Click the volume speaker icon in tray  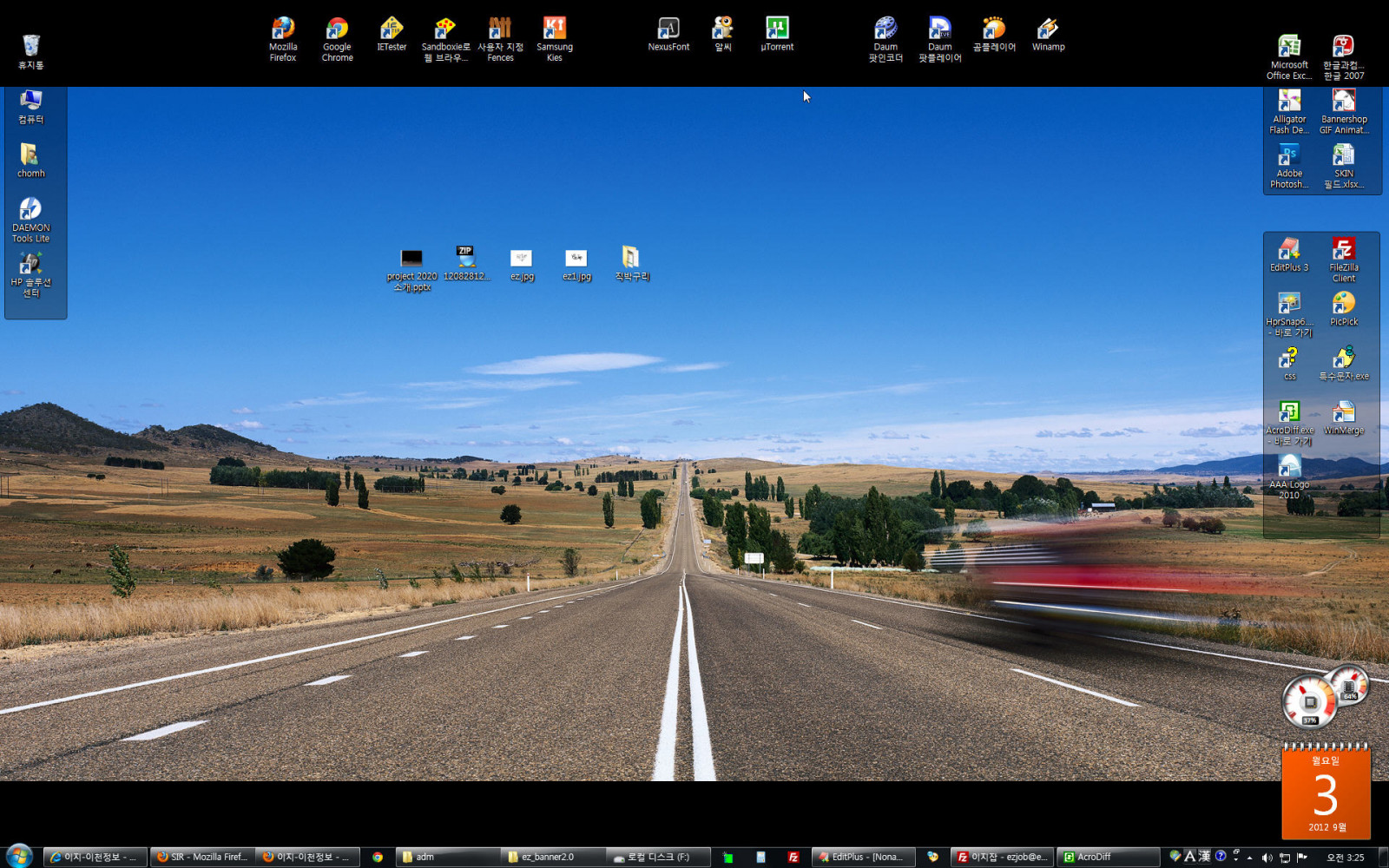pyautogui.click(x=1267, y=858)
